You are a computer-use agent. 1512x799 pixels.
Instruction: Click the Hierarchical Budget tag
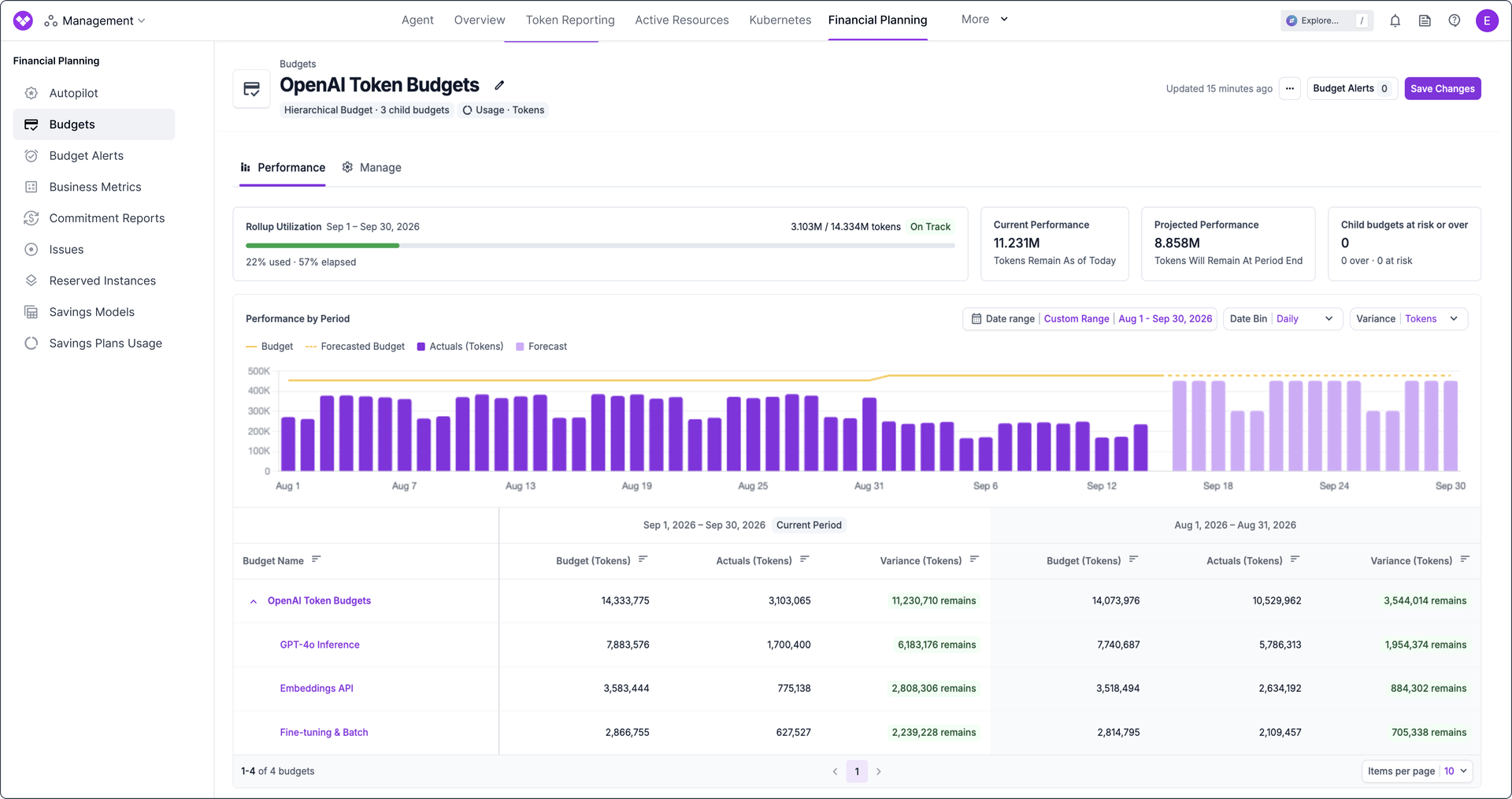pos(367,110)
